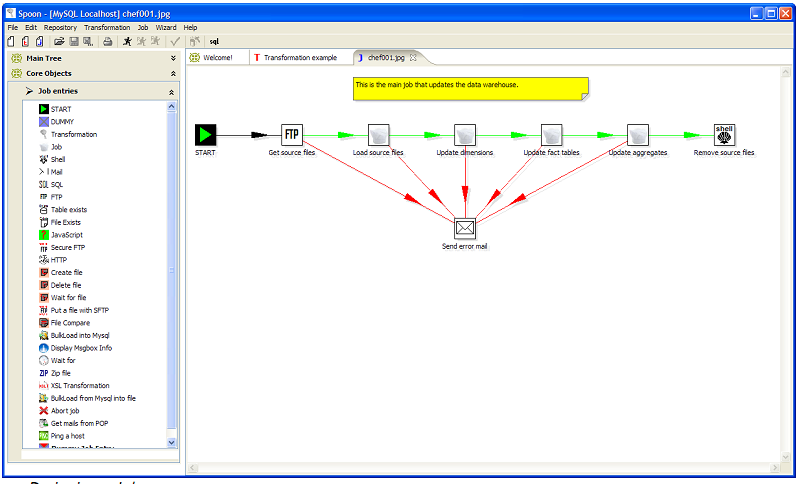Image resolution: width=800 pixels, height=484 pixels.
Task: Click the Print toolbar icon
Action: pyautogui.click(x=108, y=42)
